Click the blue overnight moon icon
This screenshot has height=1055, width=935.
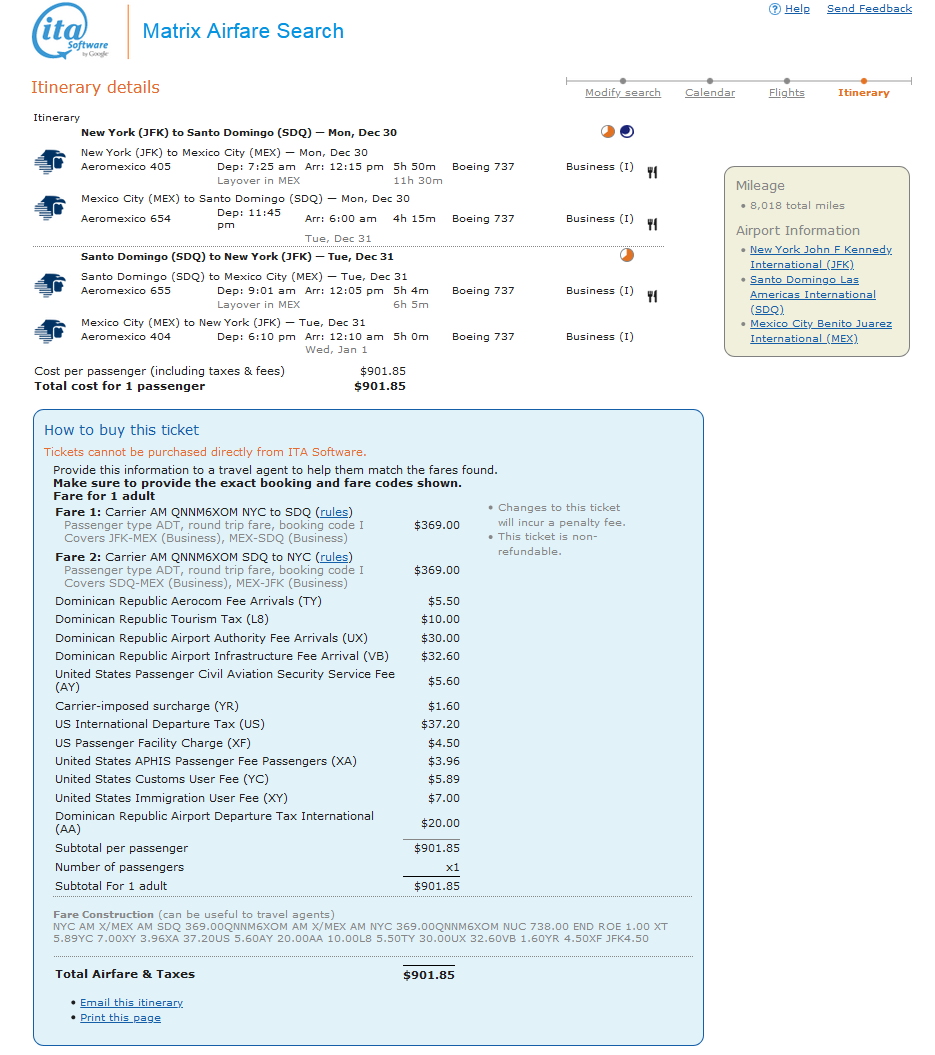(627, 132)
